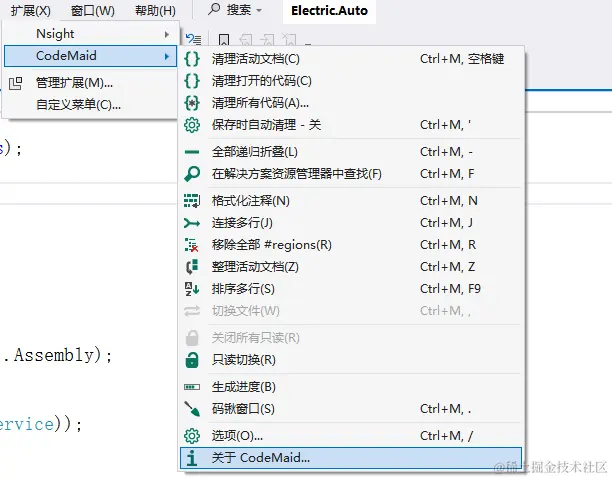Click the grey lock icon beside 关闭所有只读
The image size is (612, 479).
coord(192,338)
